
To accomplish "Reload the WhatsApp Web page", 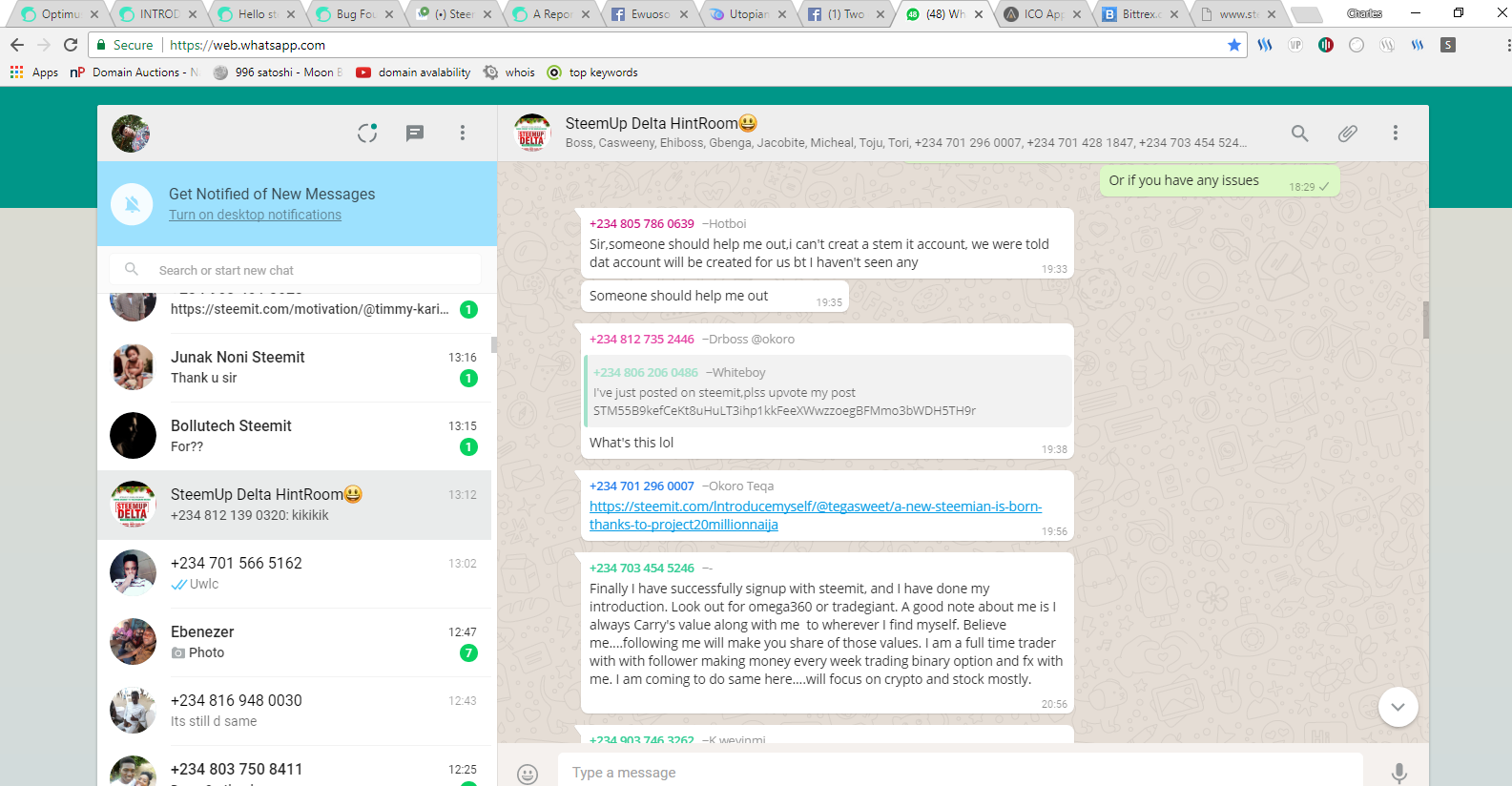I will (x=71, y=45).
